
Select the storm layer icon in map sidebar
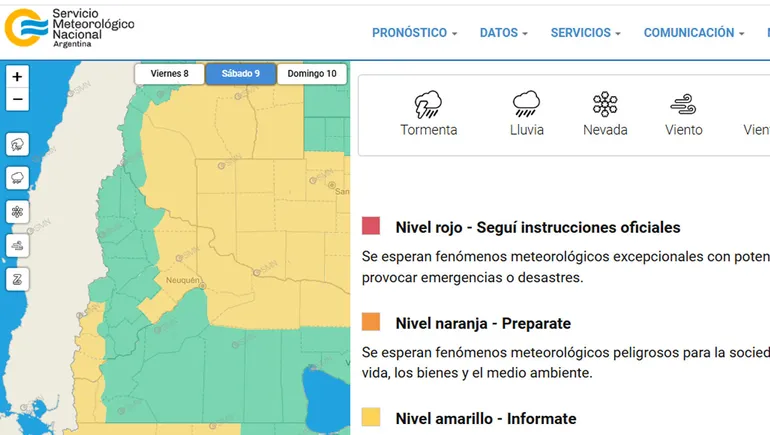tap(17, 144)
